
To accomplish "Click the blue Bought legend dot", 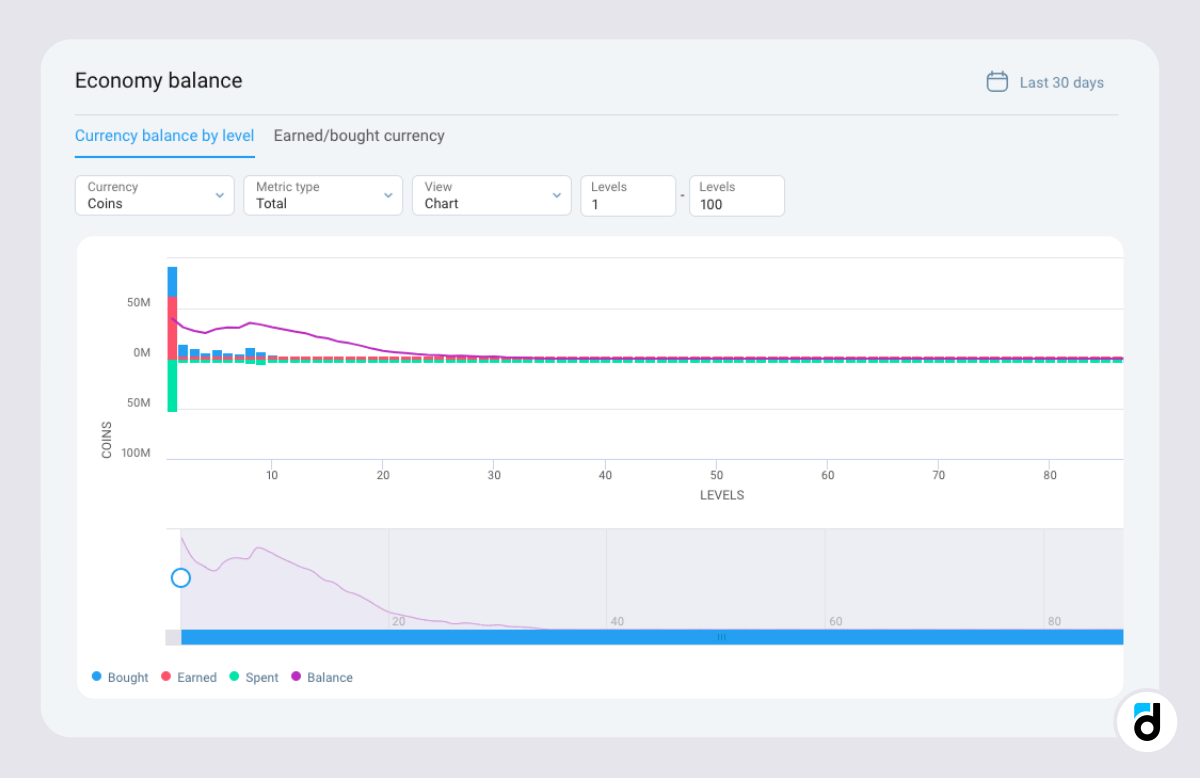I will pyautogui.click(x=97, y=677).
